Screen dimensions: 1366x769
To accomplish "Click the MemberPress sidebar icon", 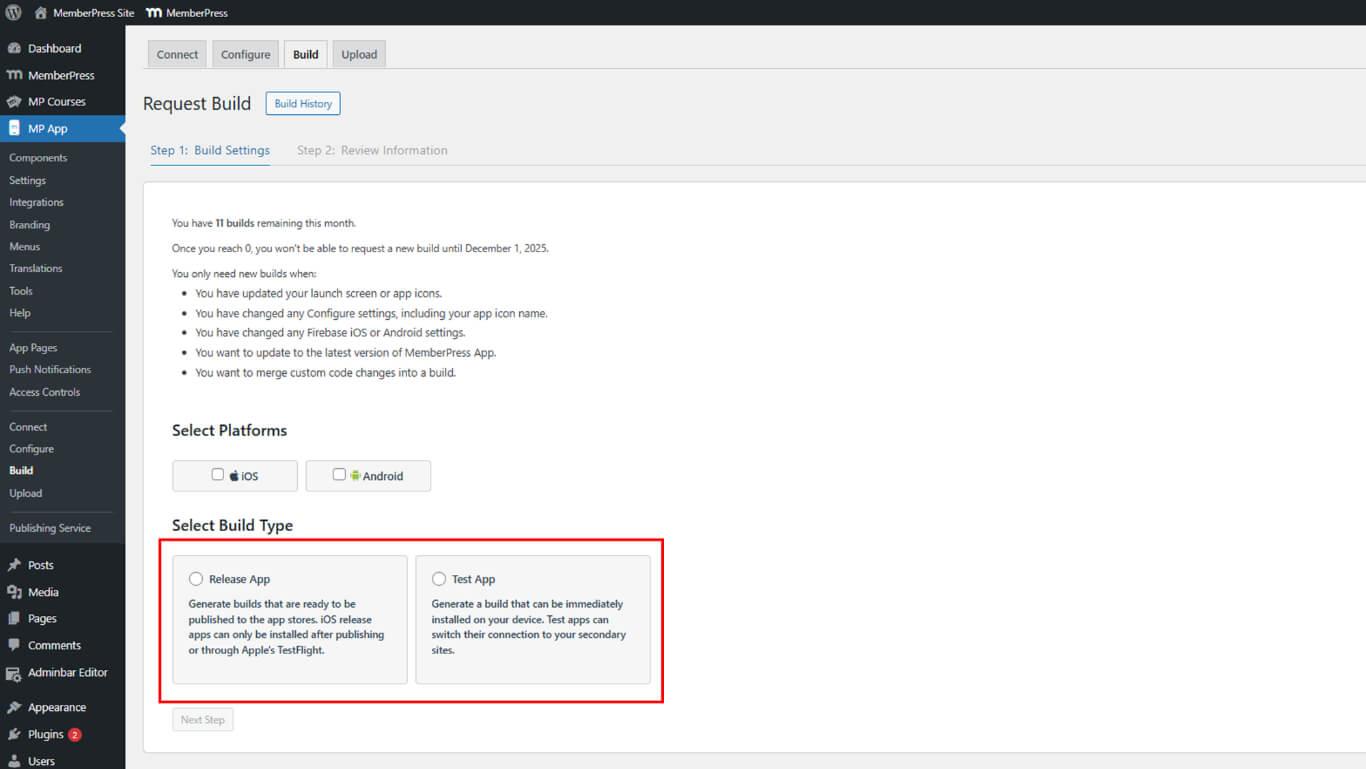I will 14,75.
